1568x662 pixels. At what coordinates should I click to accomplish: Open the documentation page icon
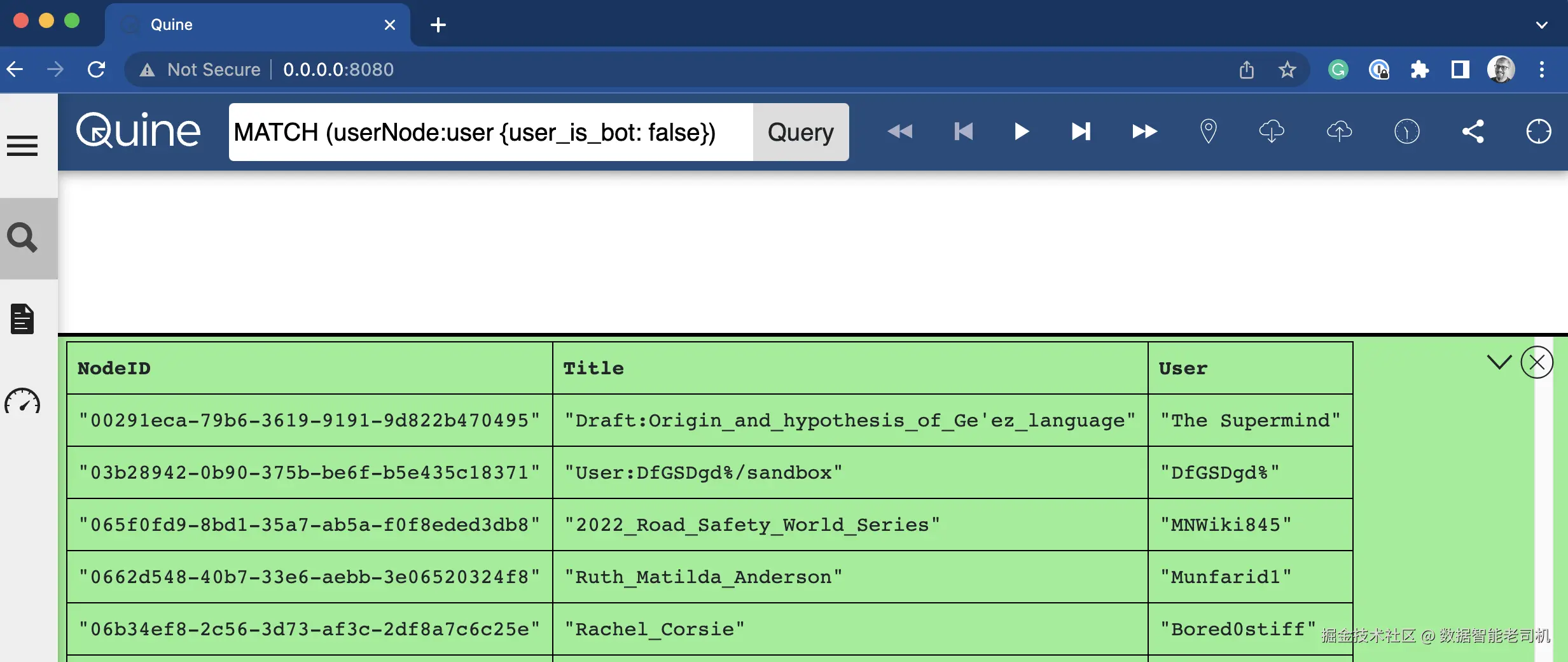[22, 319]
